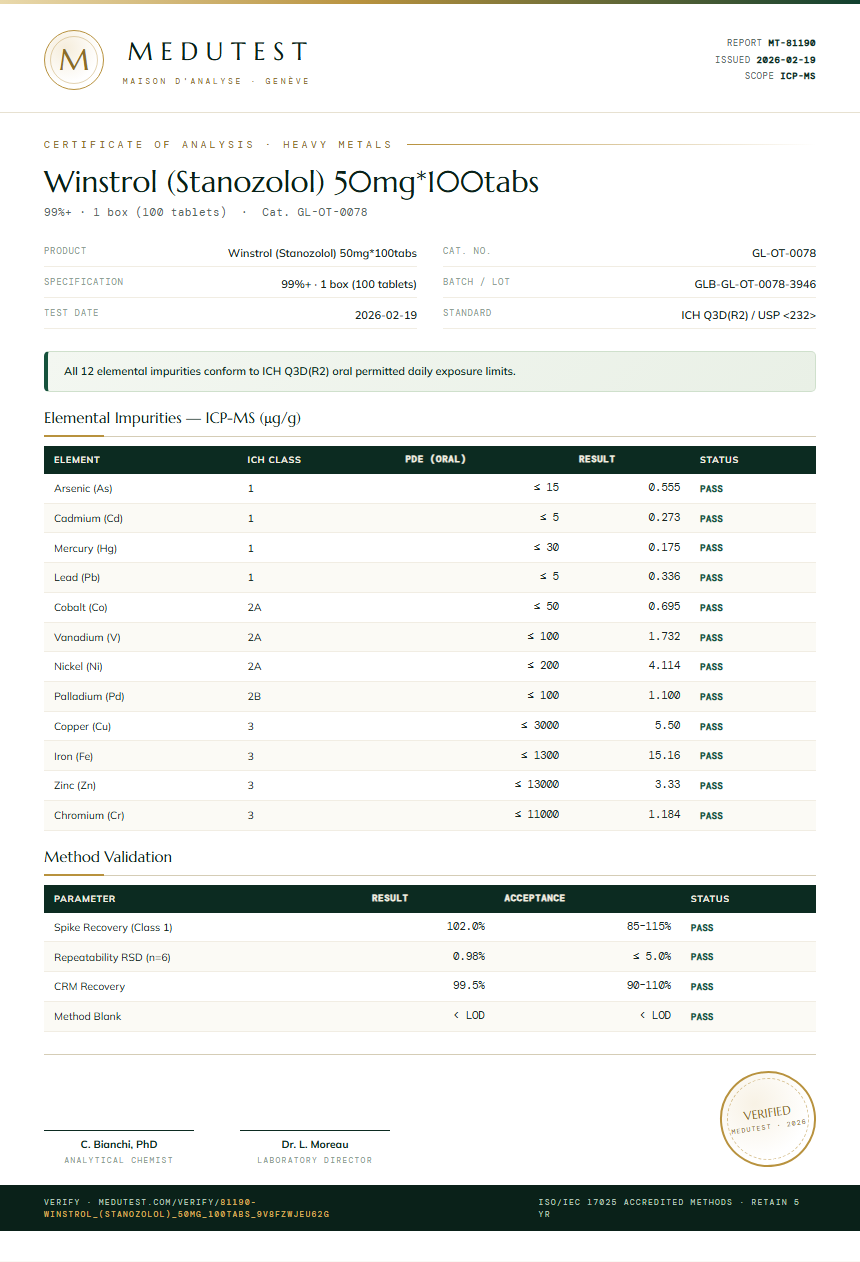Click the Lead result value 0.336
This screenshot has height=1262, width=860.
tap(664, 577)
